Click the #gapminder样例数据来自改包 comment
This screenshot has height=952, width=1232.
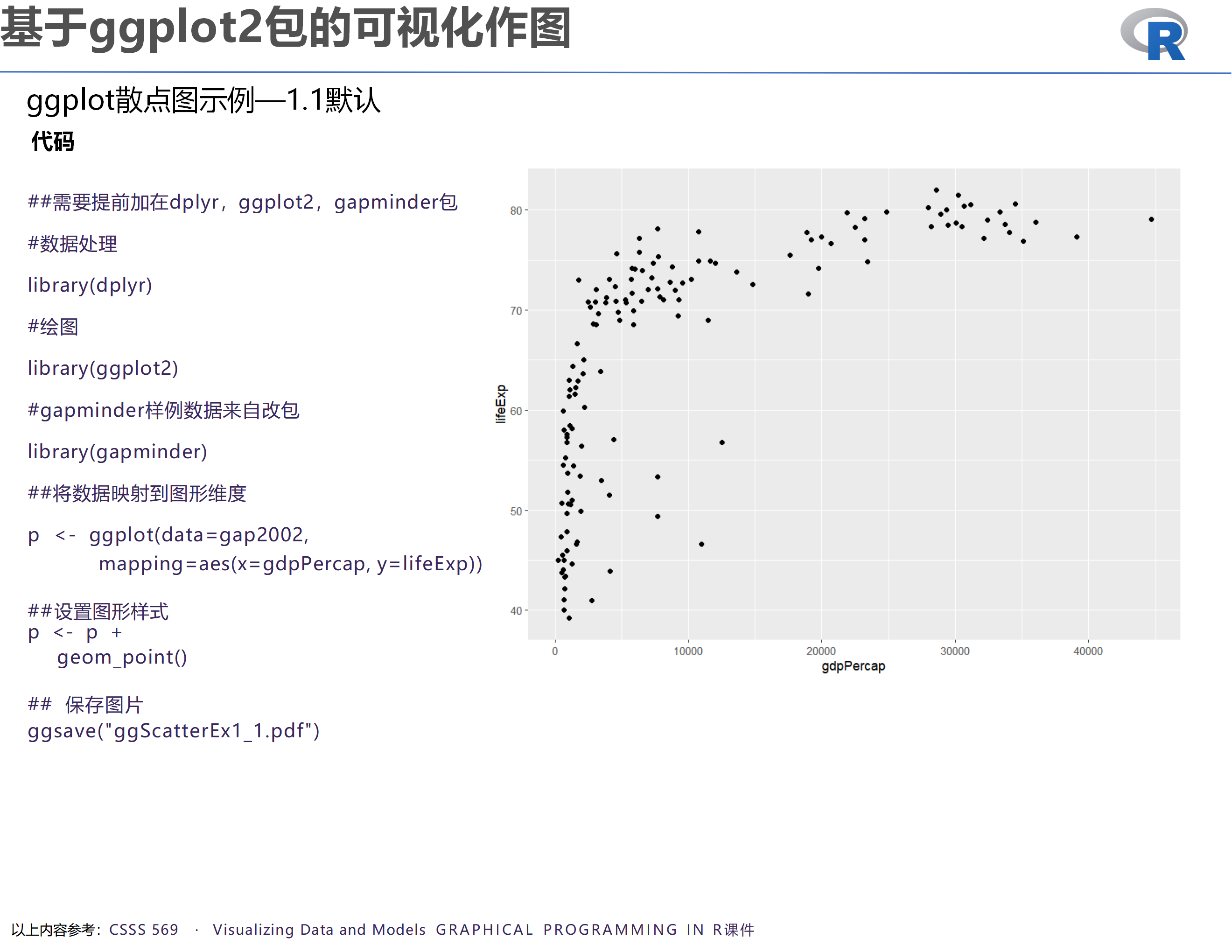tap(164, 410)
